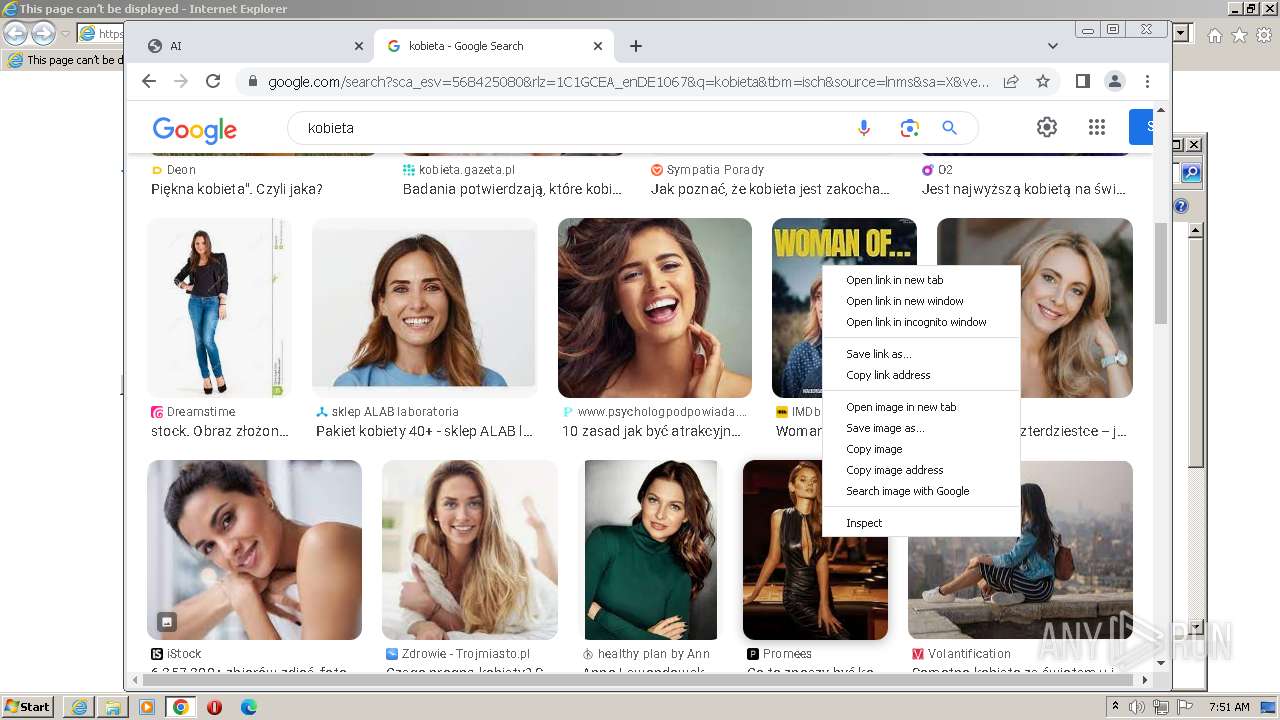Open healthy plan by Ann thumbnail
The width and height of the screenshot is (1280, 720).
point(650,550)
